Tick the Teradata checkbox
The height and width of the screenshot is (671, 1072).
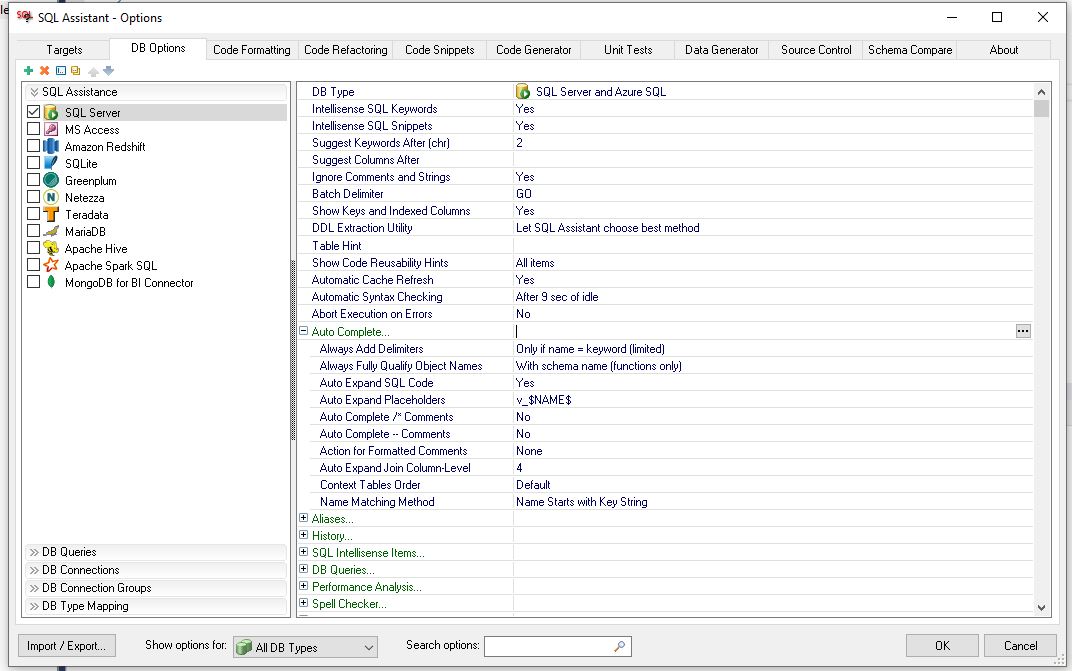(x=34, y=213)
